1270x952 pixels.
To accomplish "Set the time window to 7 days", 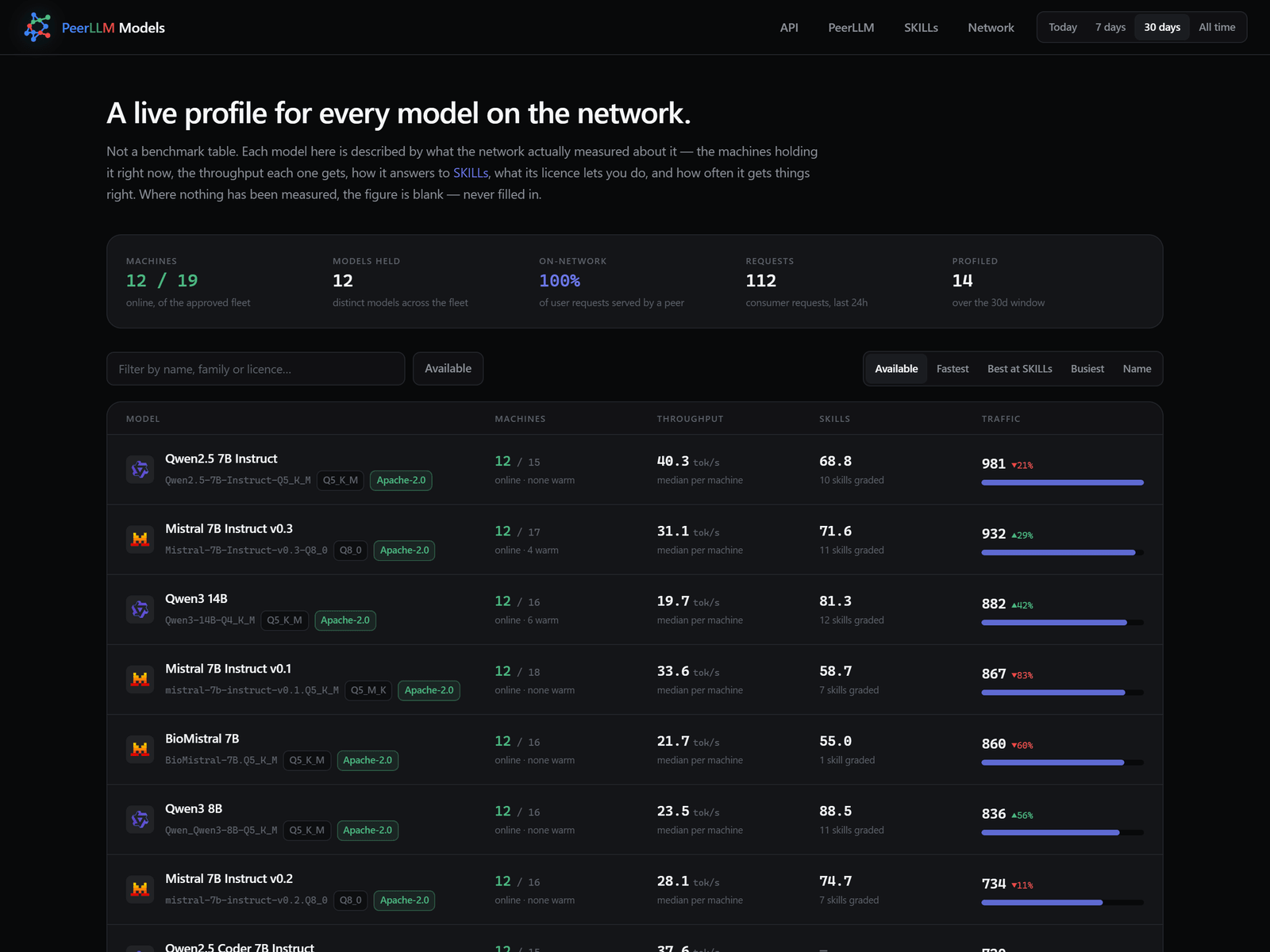I will pos(1110,27).
